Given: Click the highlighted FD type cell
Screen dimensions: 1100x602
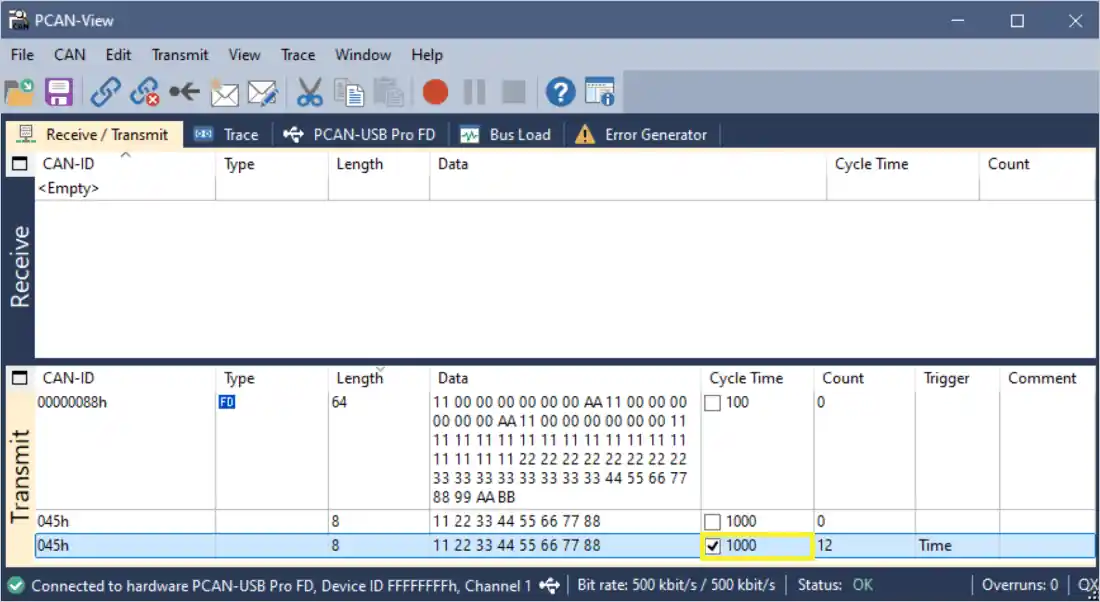Looking at the screenshot, I should [227, 403].
